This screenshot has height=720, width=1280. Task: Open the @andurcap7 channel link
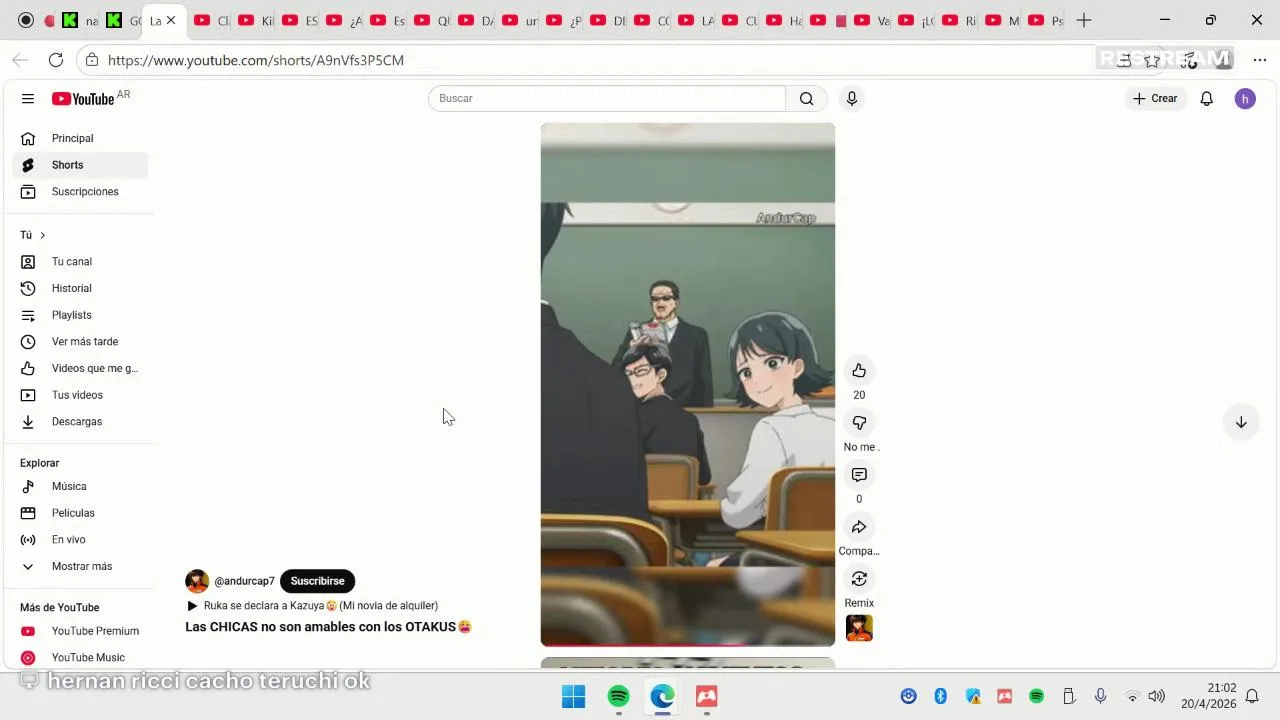pyautogui.click(x=244, y=581)
